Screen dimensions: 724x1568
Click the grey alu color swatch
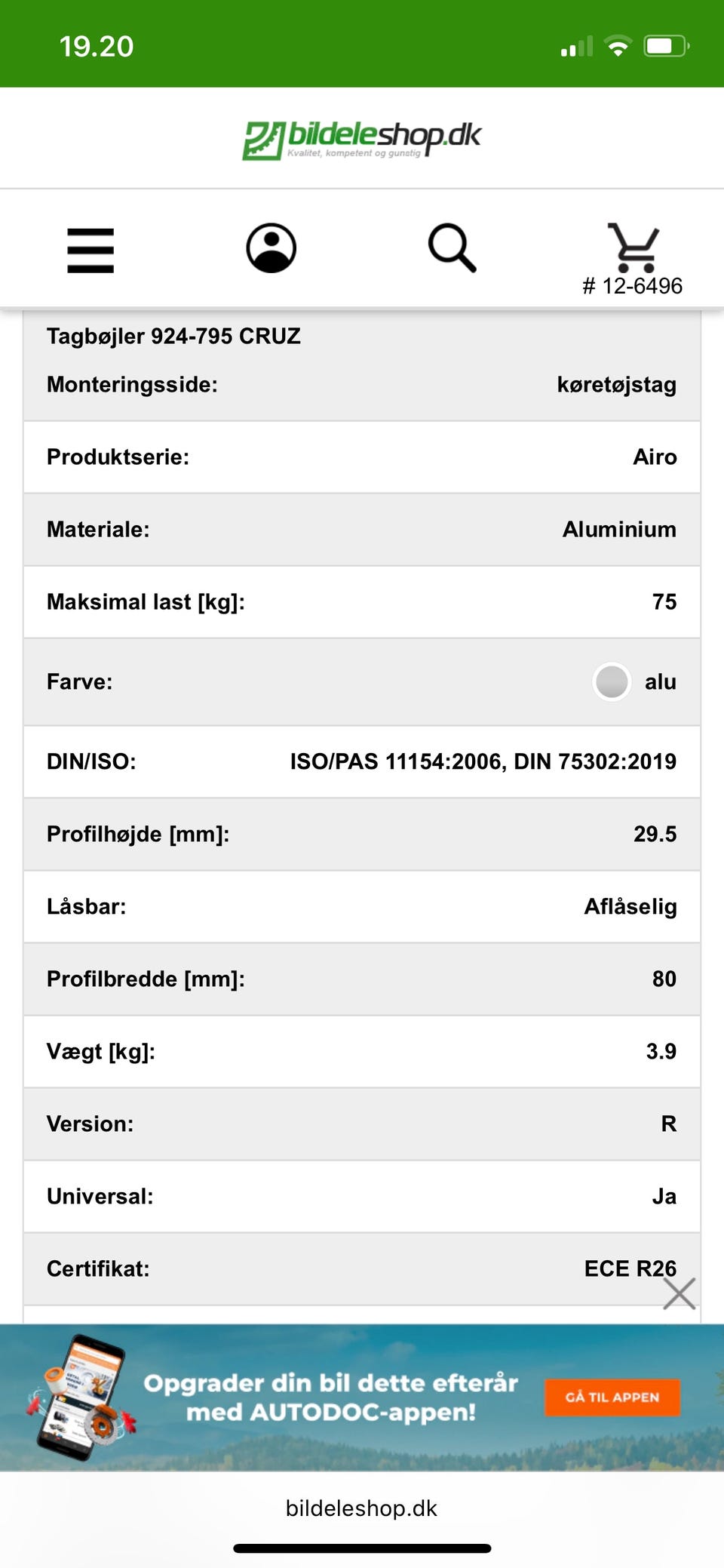tap(612, 681)
